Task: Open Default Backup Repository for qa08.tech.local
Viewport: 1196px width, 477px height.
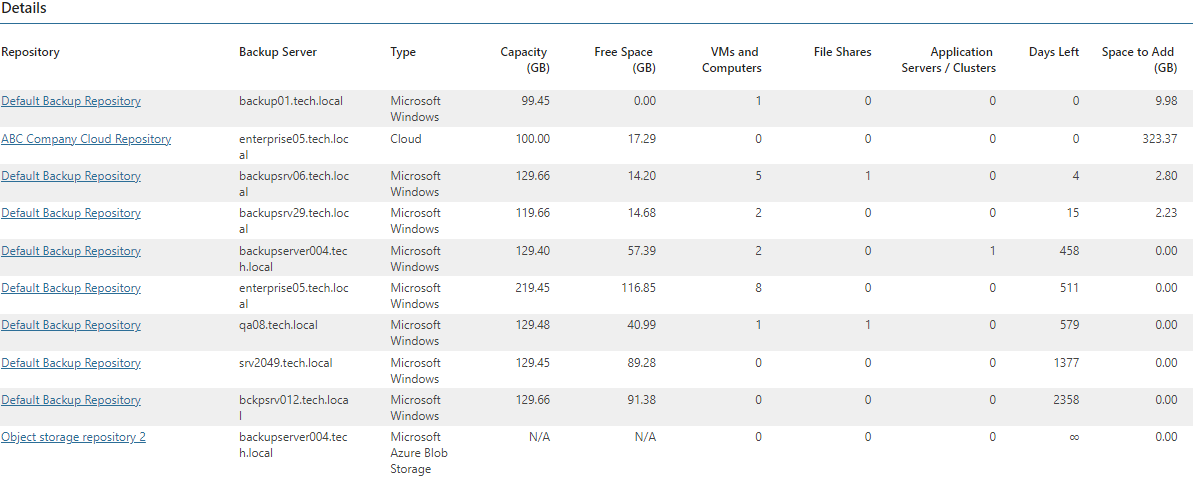Action: pos(71,325)
